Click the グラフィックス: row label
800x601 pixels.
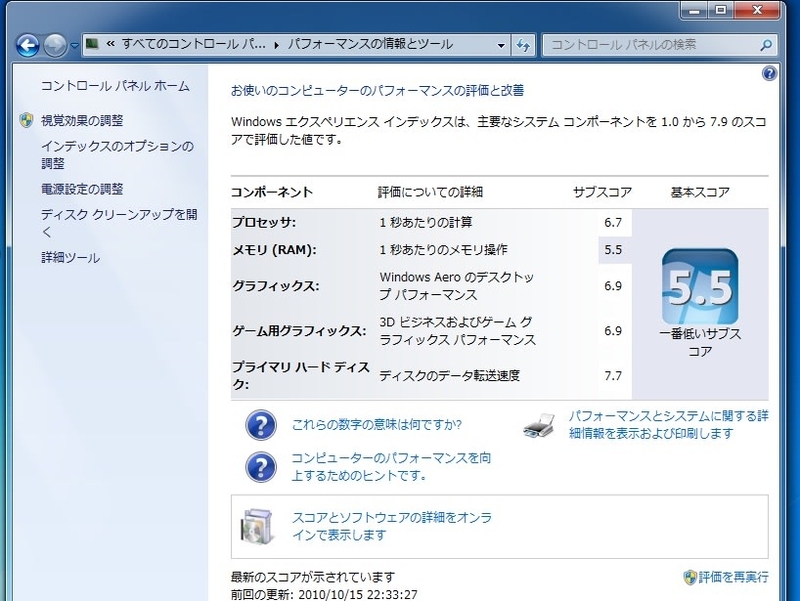[276, 286]
